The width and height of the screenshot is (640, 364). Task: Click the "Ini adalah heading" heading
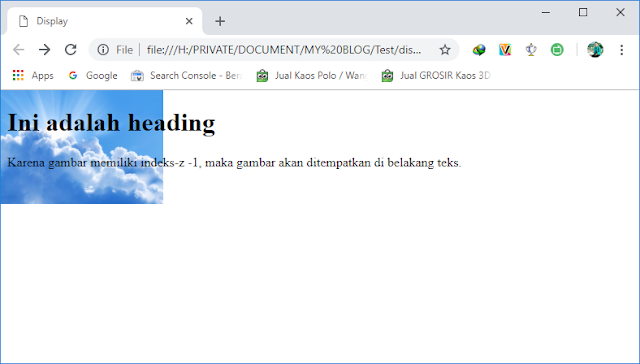point(111,122)
